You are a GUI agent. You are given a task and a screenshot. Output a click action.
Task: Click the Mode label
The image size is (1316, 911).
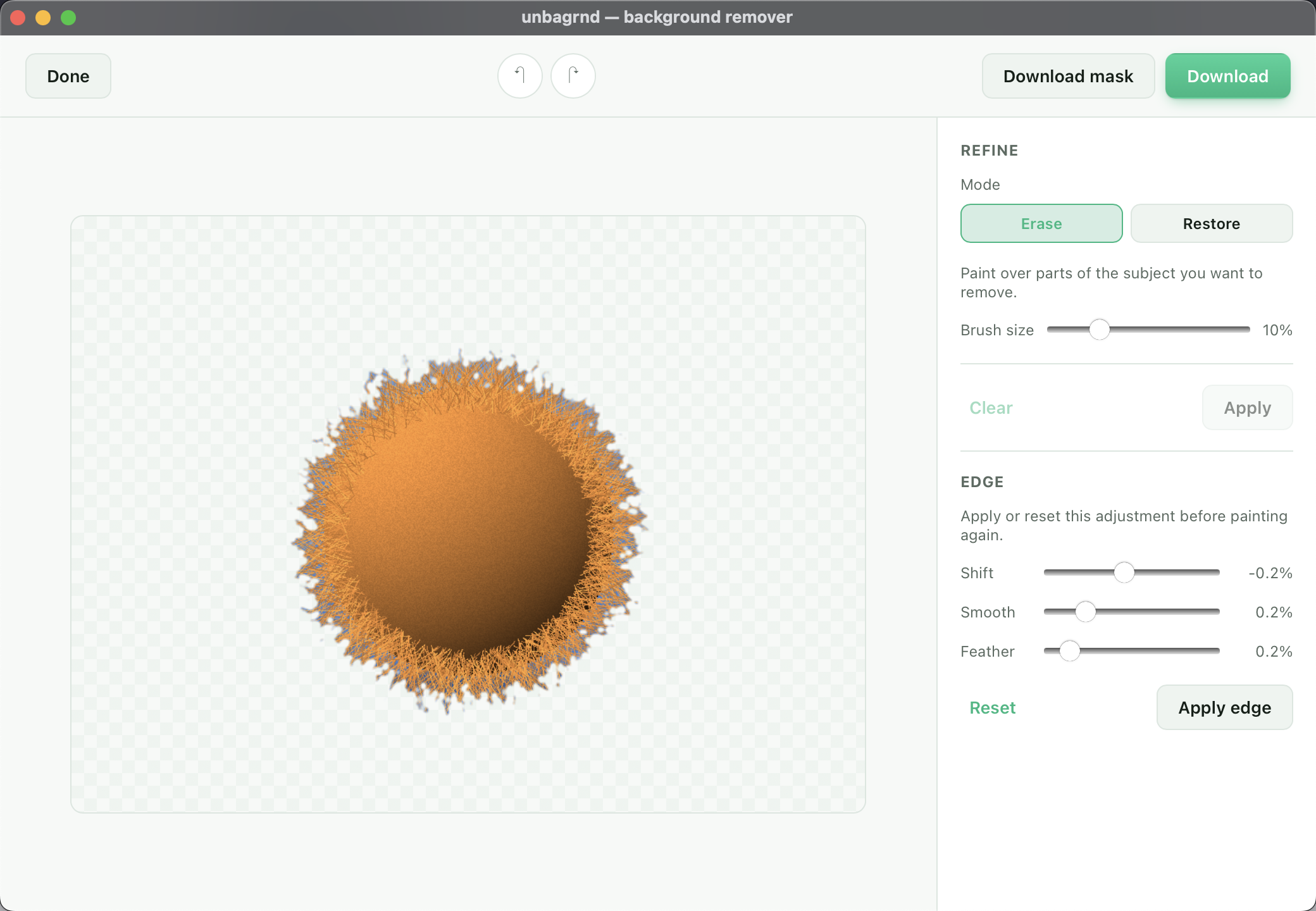980,185
